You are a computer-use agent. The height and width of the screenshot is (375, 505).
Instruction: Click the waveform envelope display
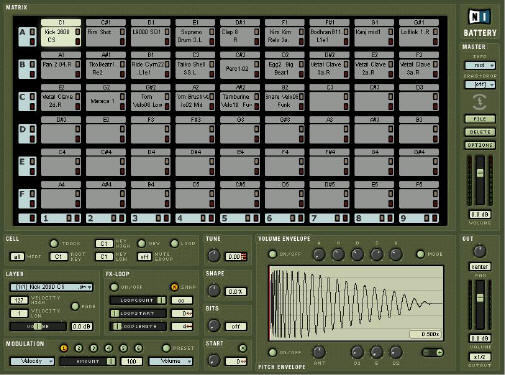pos(356,303)
